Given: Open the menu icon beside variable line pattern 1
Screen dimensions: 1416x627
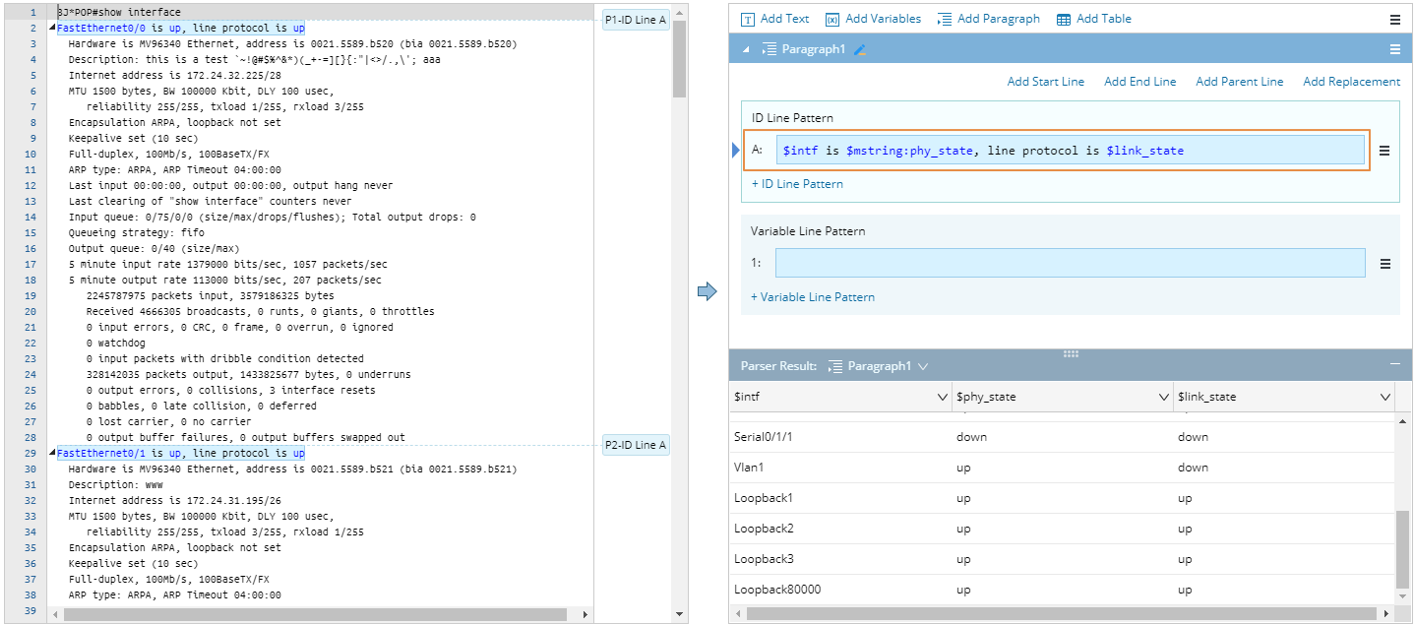Looking at the screenshot, I should 1385,264.
